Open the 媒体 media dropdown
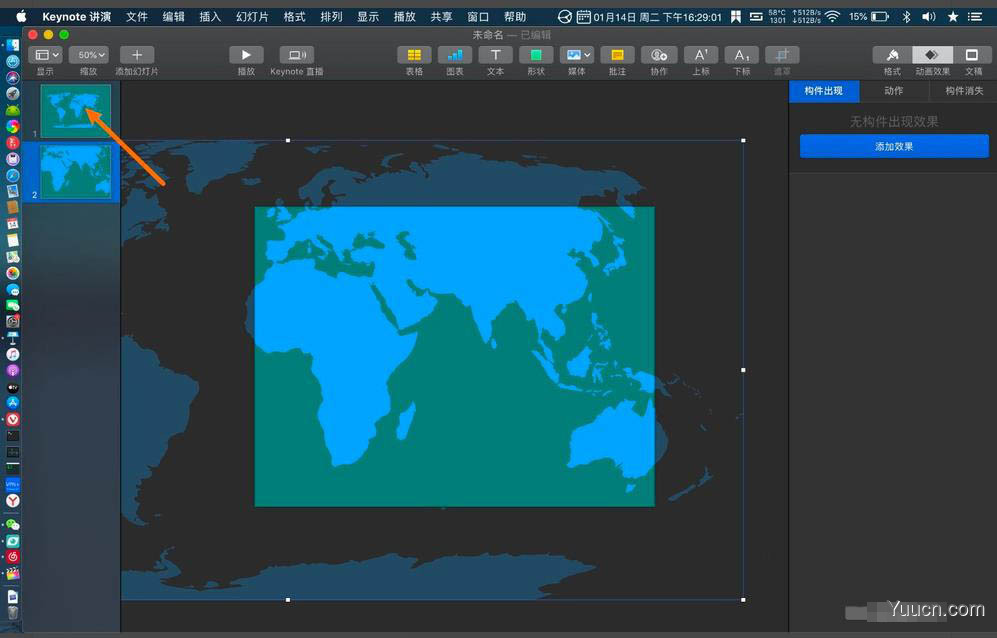The height and width of the screenshot is (638, 997). [577, 55]
